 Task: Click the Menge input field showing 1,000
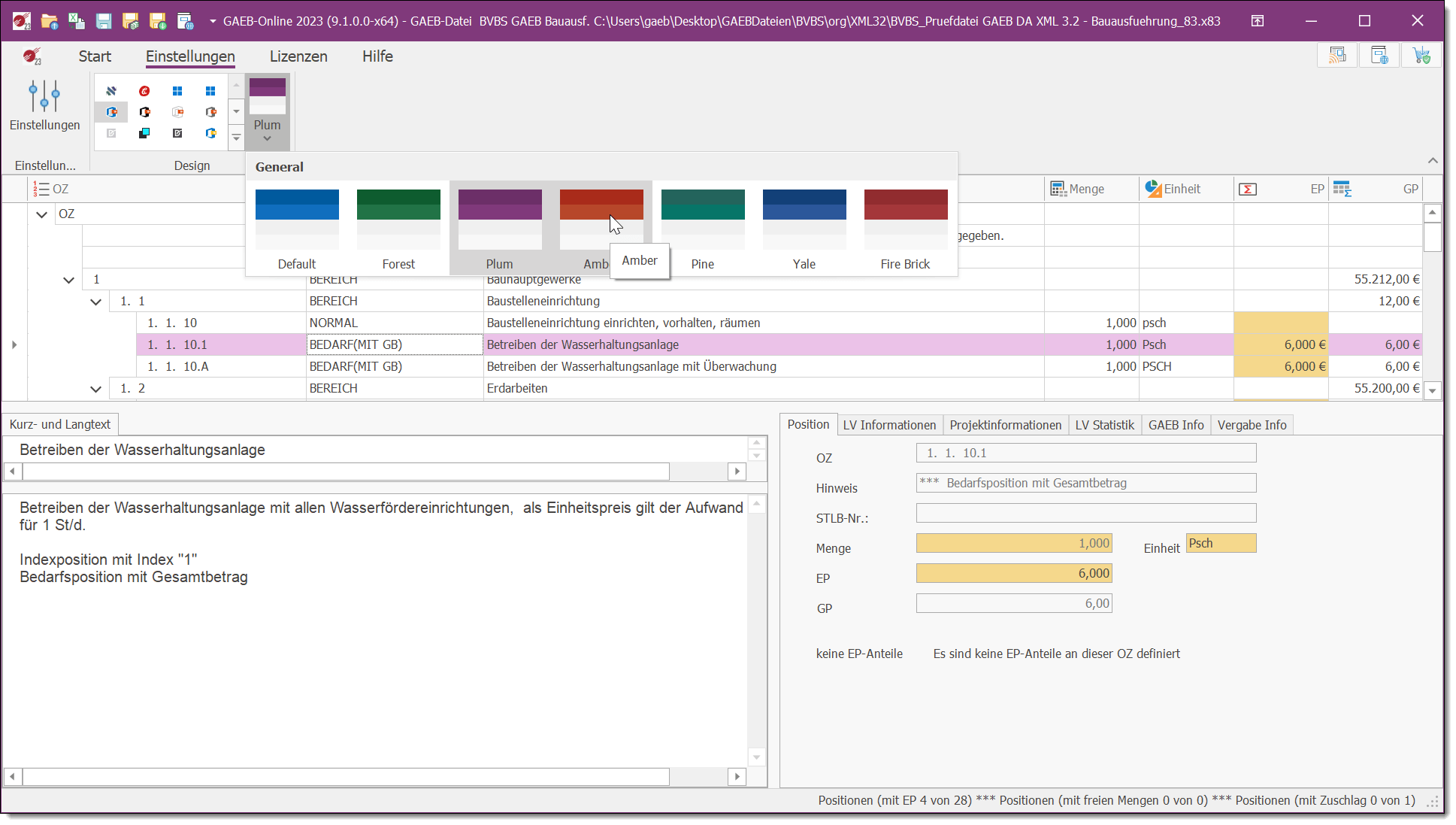coord(1014,543)
